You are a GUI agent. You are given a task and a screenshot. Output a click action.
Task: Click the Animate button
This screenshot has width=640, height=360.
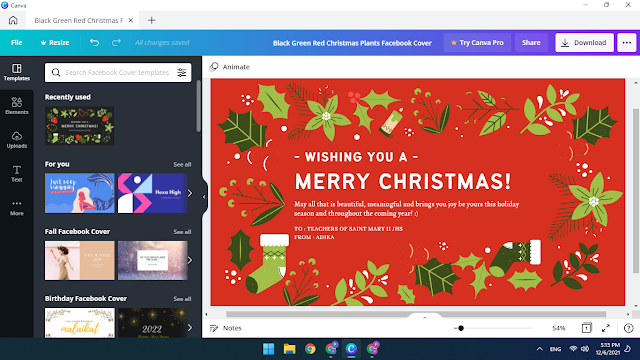point(229,67)
